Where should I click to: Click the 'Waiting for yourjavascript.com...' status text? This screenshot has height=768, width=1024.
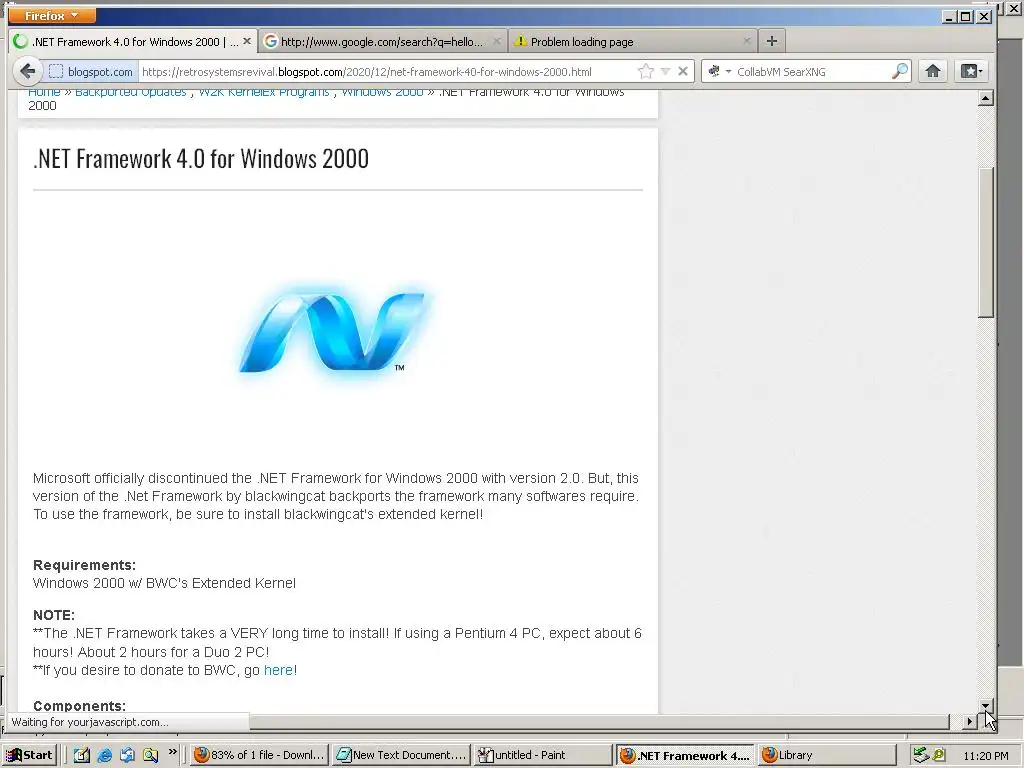(90, 722)
